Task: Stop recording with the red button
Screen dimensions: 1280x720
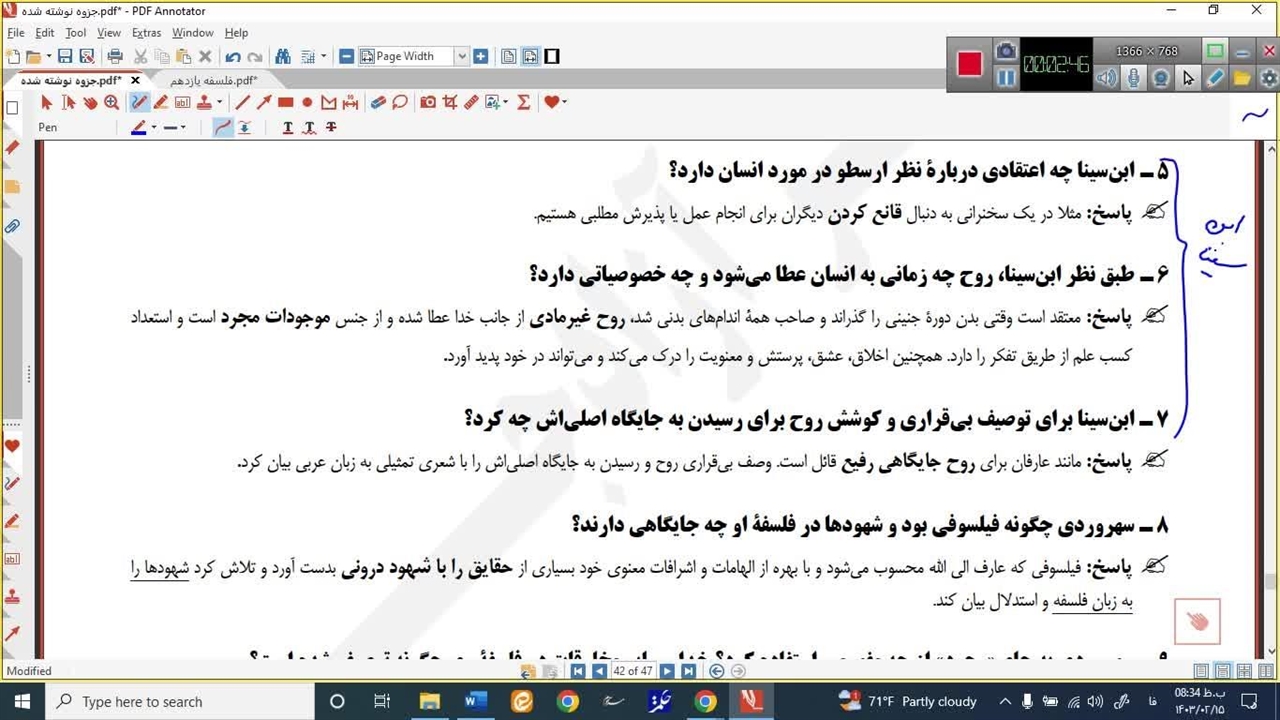Action: 969,64
